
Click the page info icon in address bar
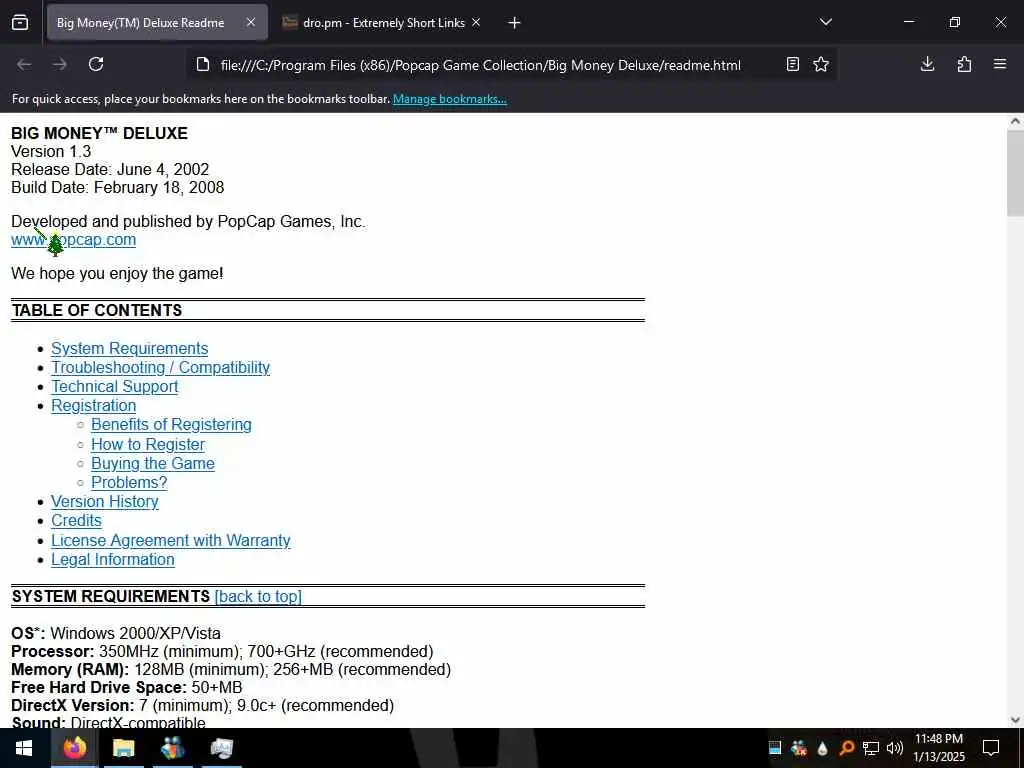pyautogui.click(x=203, y=65)
